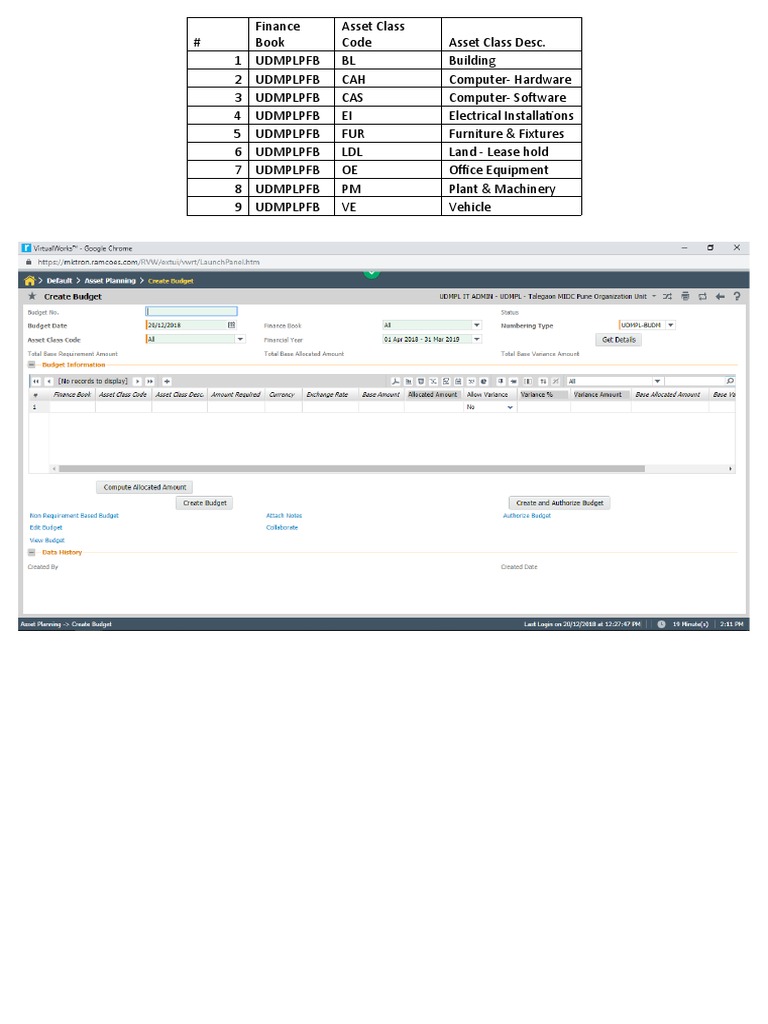Click the Get Details button
768x1024 pixels.
619,340
